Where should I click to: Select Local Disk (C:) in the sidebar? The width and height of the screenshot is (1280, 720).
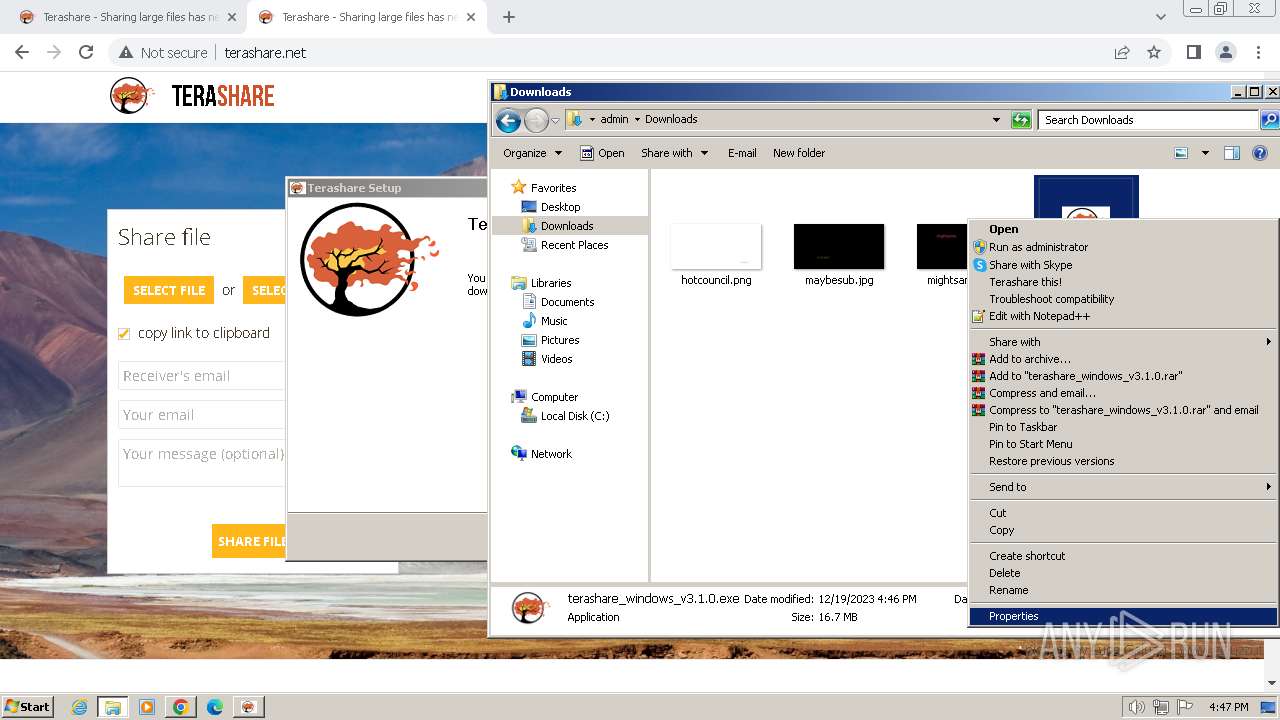click(574, 416)
